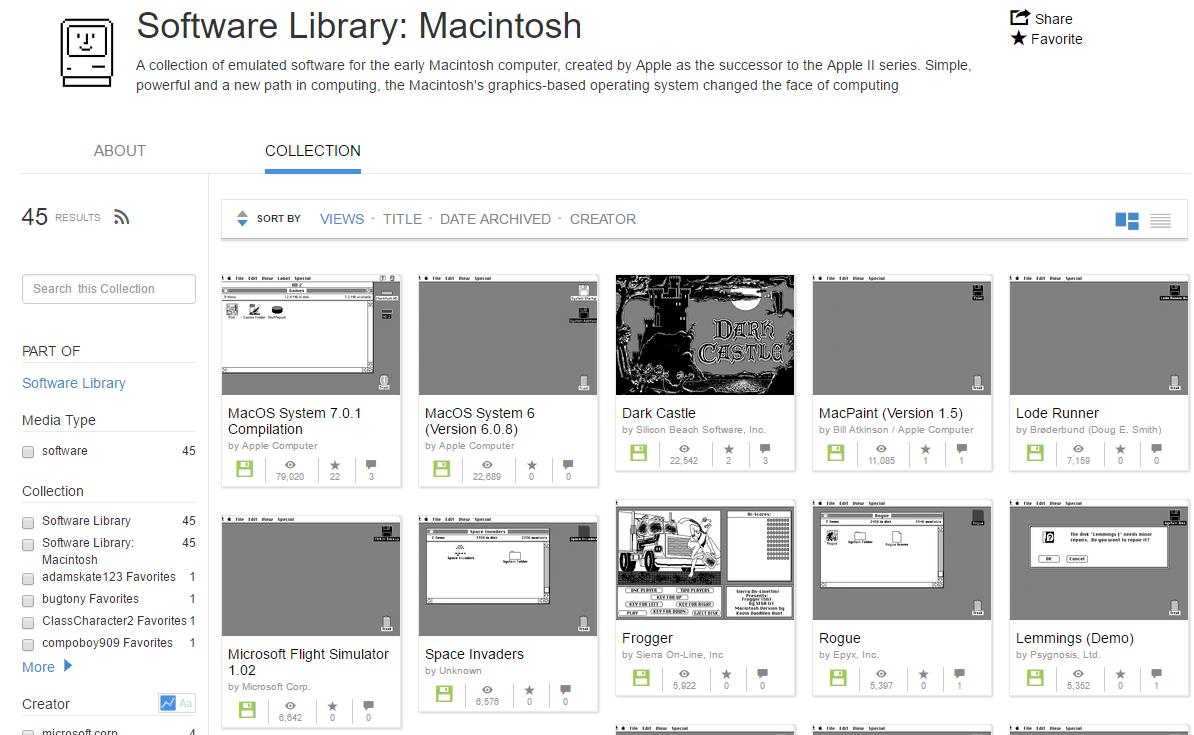The image size is (1194, 735).
Task: Click floppy icon on MacOS System 6 card
Action: [x=442, y=468]
